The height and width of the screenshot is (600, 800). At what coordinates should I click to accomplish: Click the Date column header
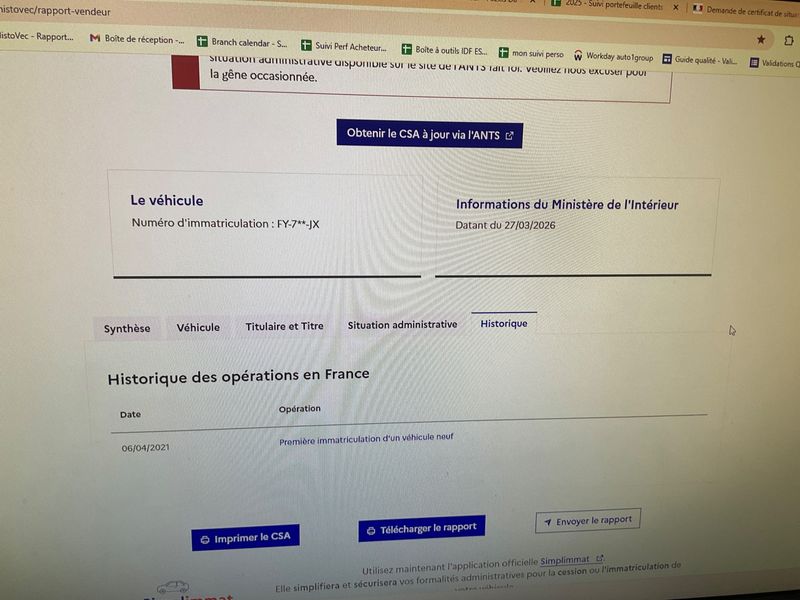[x=130, y=414]
